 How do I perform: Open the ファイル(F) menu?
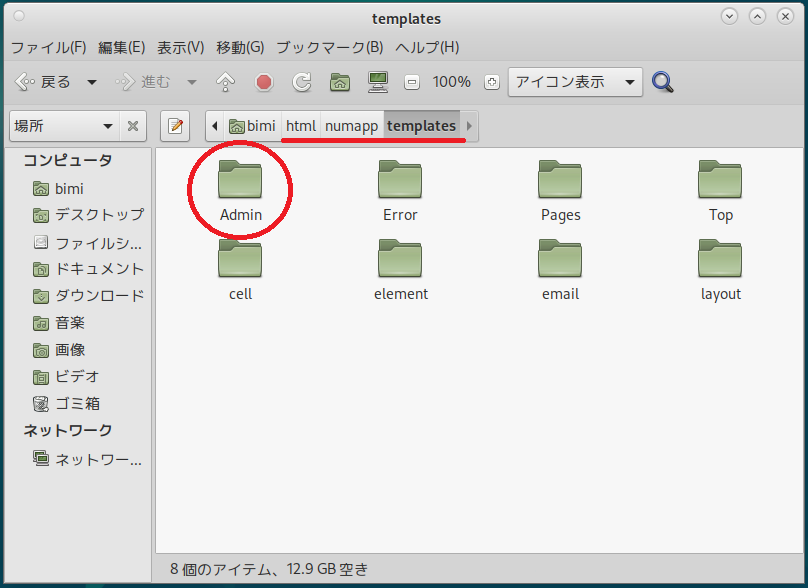point(48,47)
